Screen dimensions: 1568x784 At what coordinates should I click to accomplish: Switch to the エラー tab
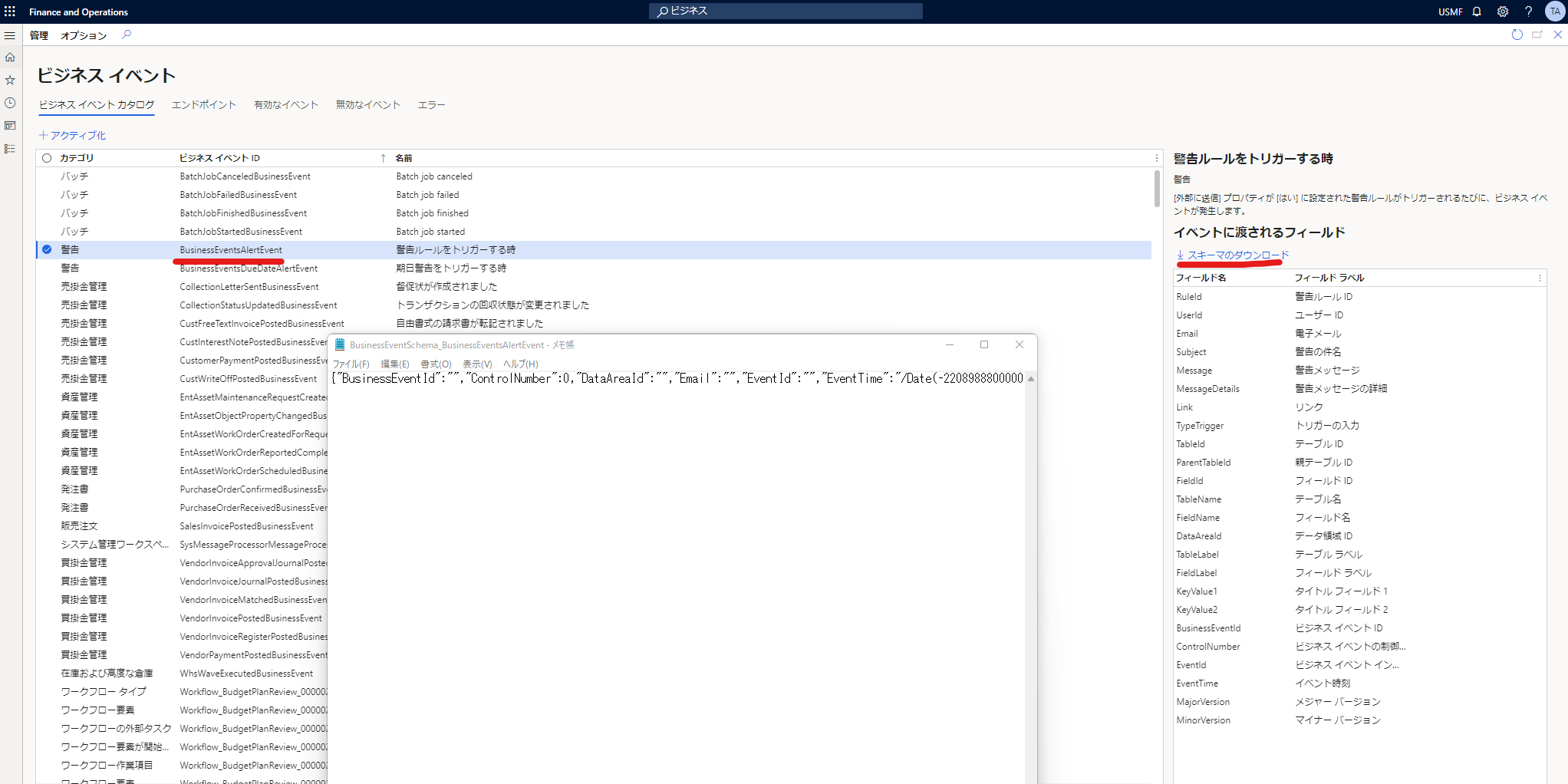click(x=431, y=105)
